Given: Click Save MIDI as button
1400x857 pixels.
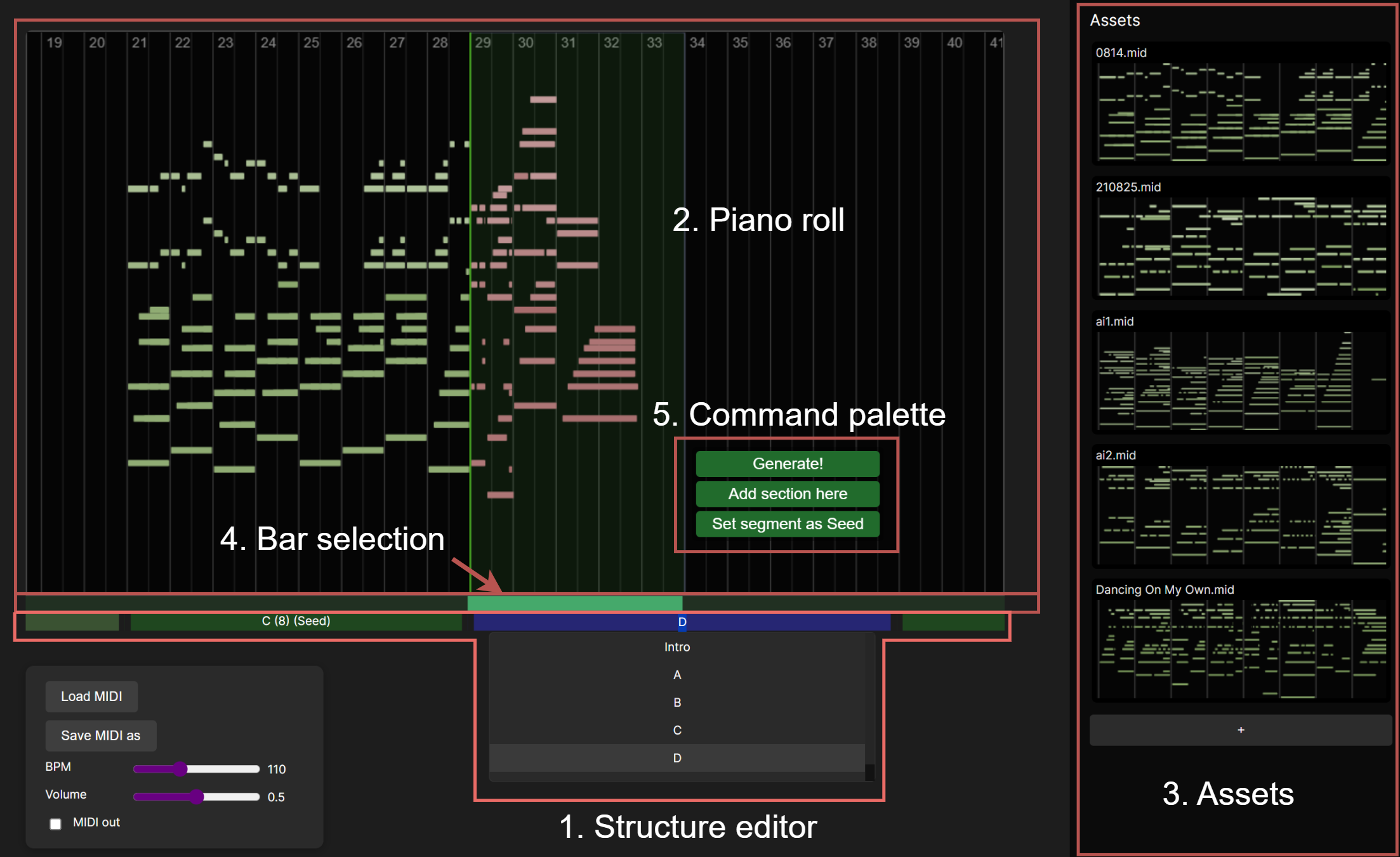Looking at the screenshot, I should click(100, 735).
